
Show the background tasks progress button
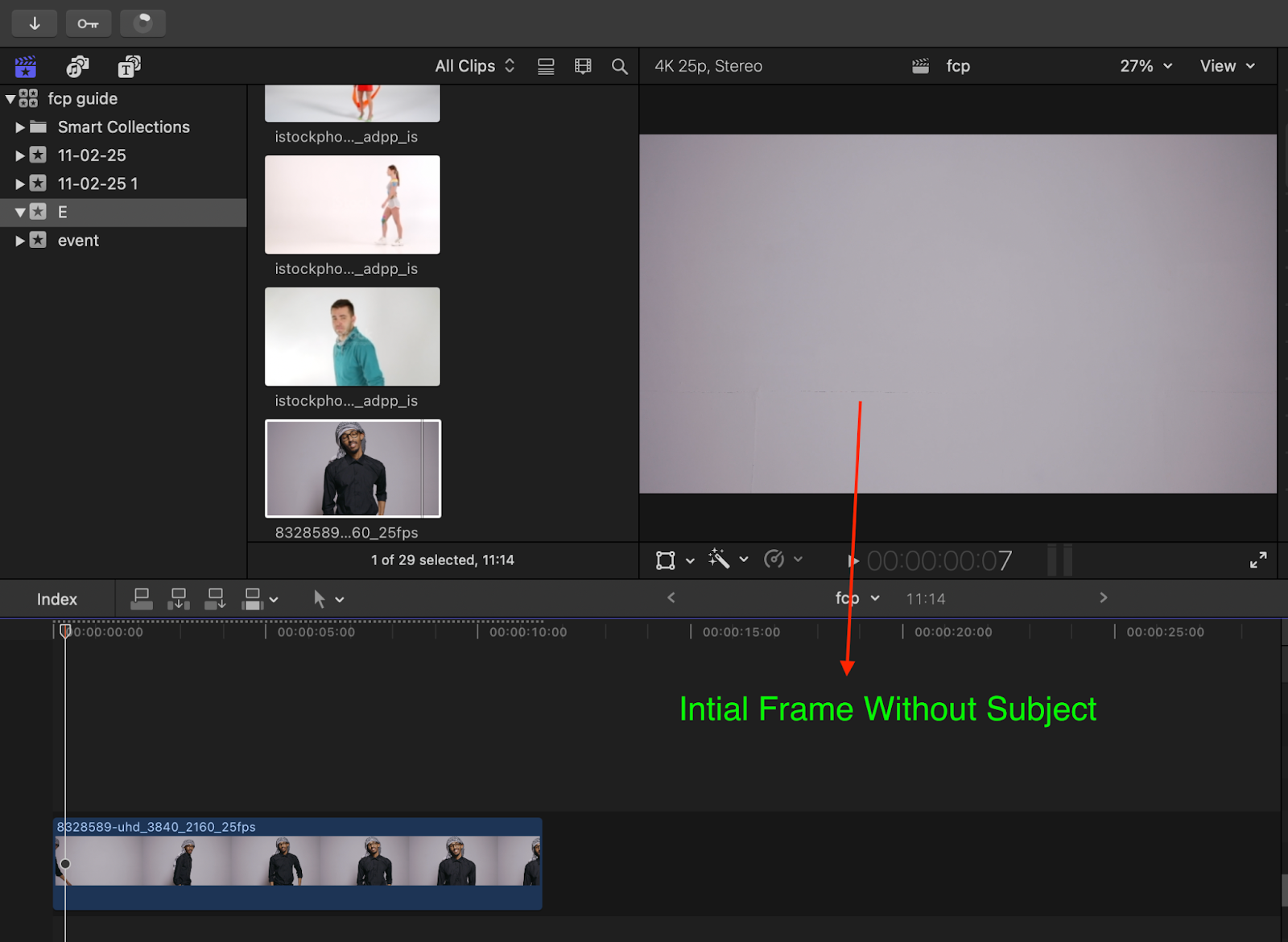[142, 23]
